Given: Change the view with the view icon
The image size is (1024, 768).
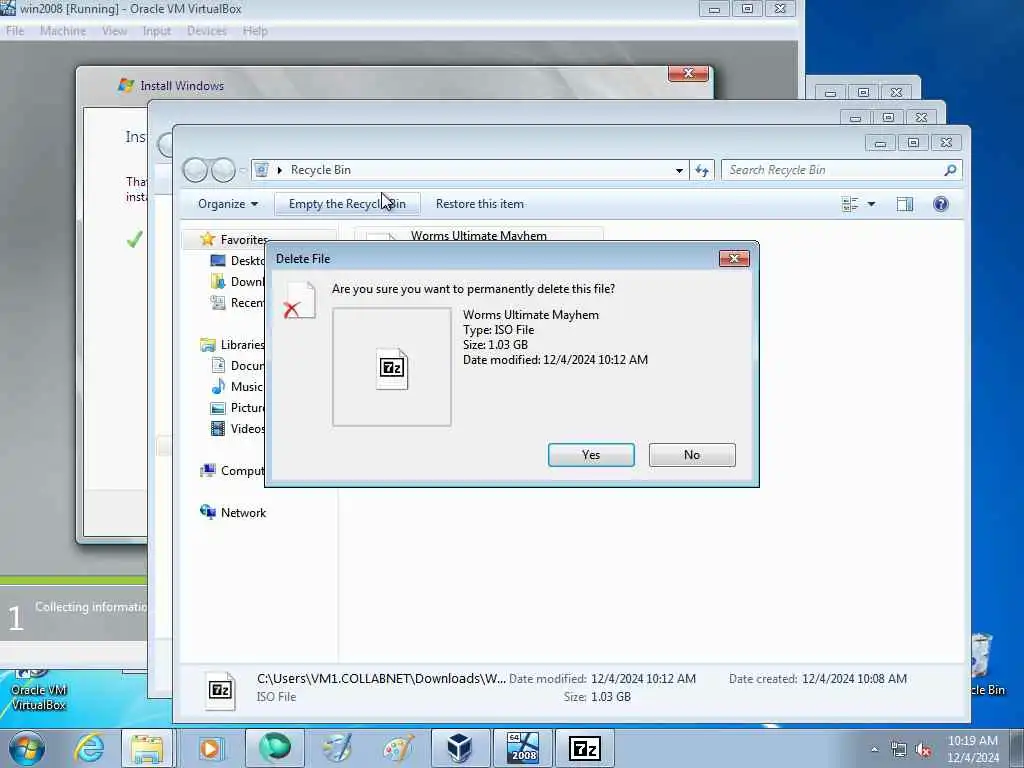Looking at the screenshot, I should point(850,204).
